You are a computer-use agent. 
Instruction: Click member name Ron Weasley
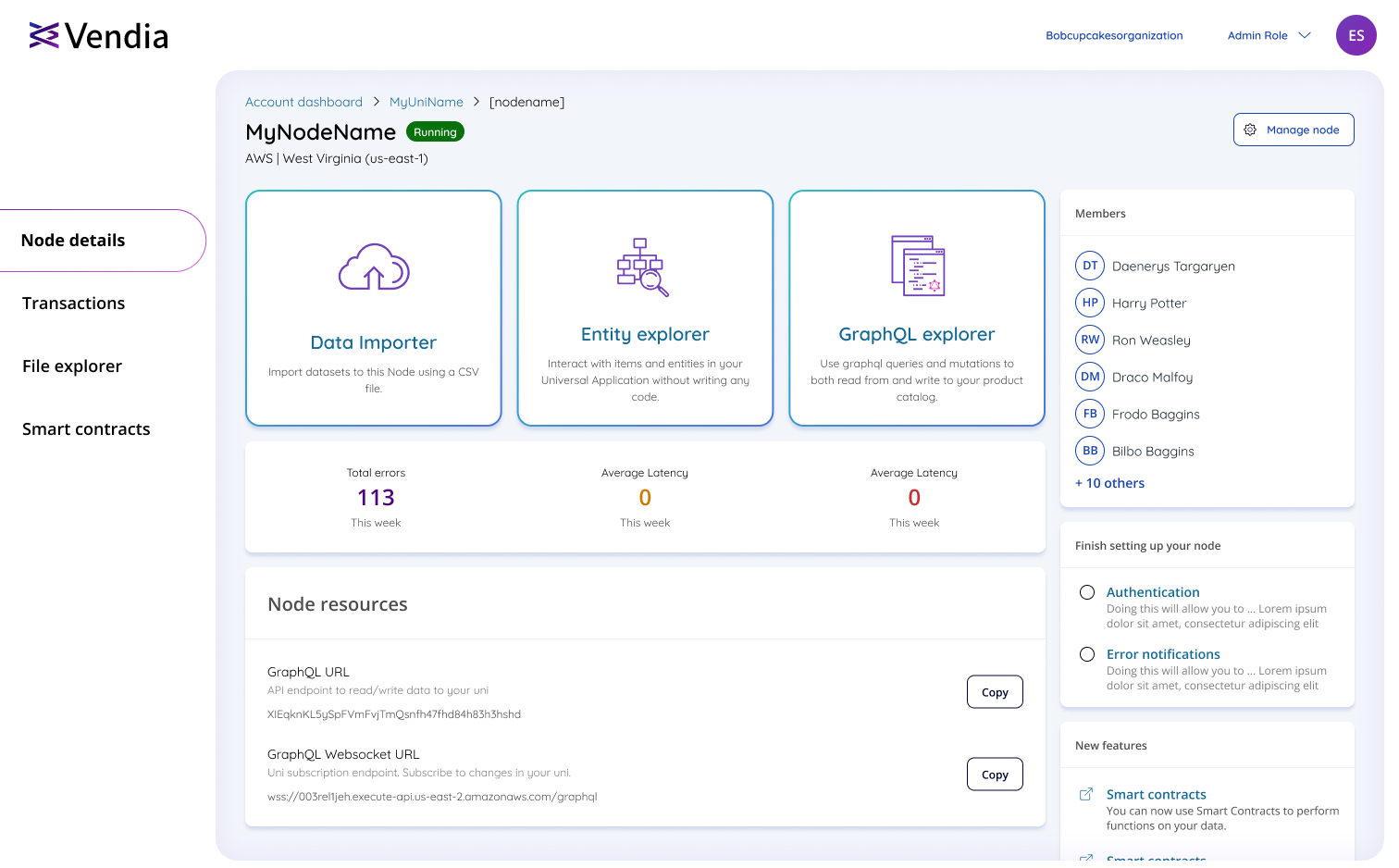point(1151,341)
